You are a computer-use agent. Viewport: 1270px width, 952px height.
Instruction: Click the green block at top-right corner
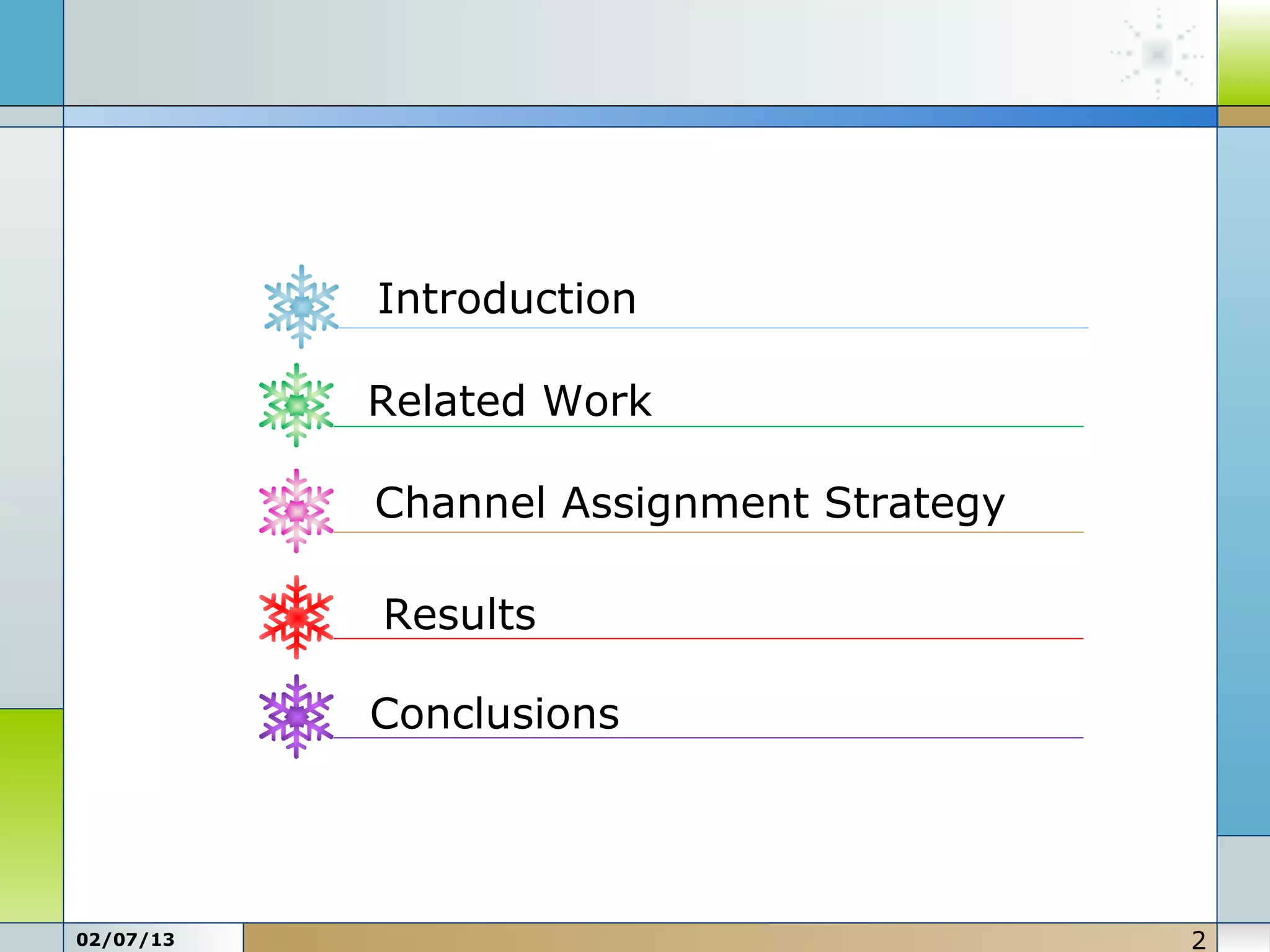(x=1243, y=53)
